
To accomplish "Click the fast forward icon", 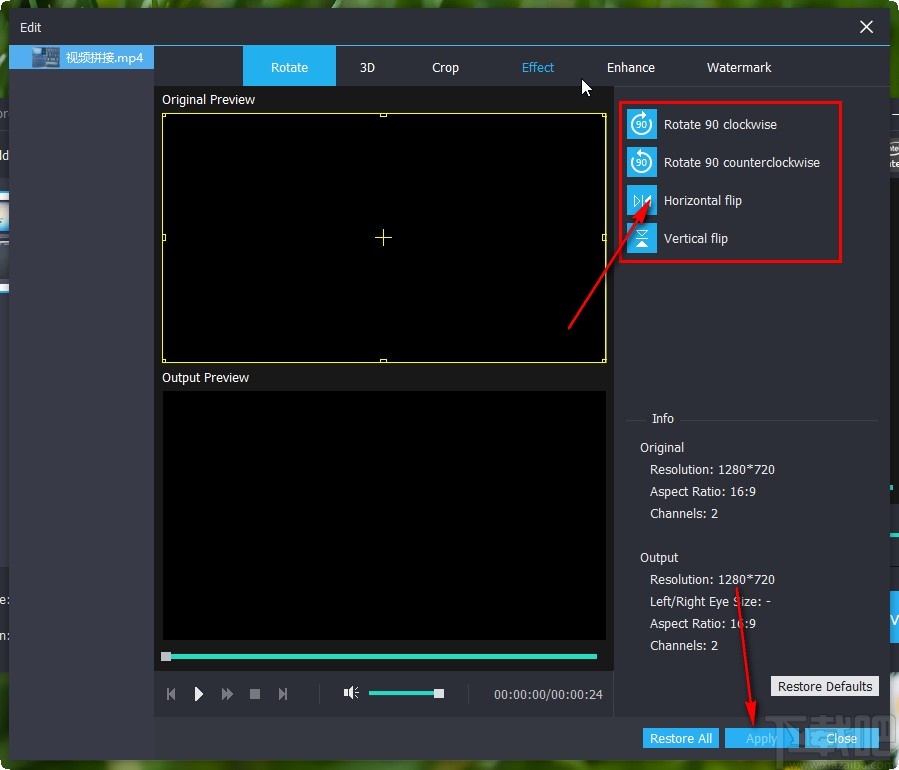I will pos(227,694).
